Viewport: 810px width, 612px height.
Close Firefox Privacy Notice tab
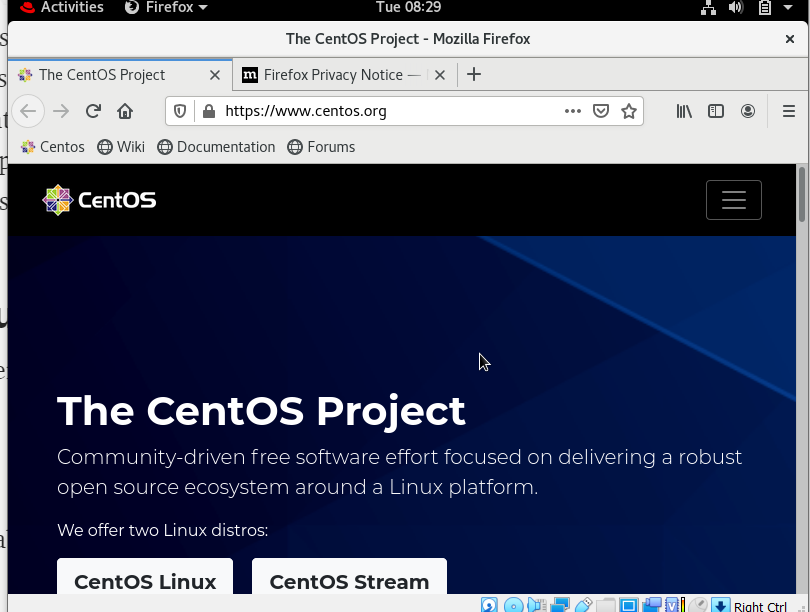(x=440, y=75)
